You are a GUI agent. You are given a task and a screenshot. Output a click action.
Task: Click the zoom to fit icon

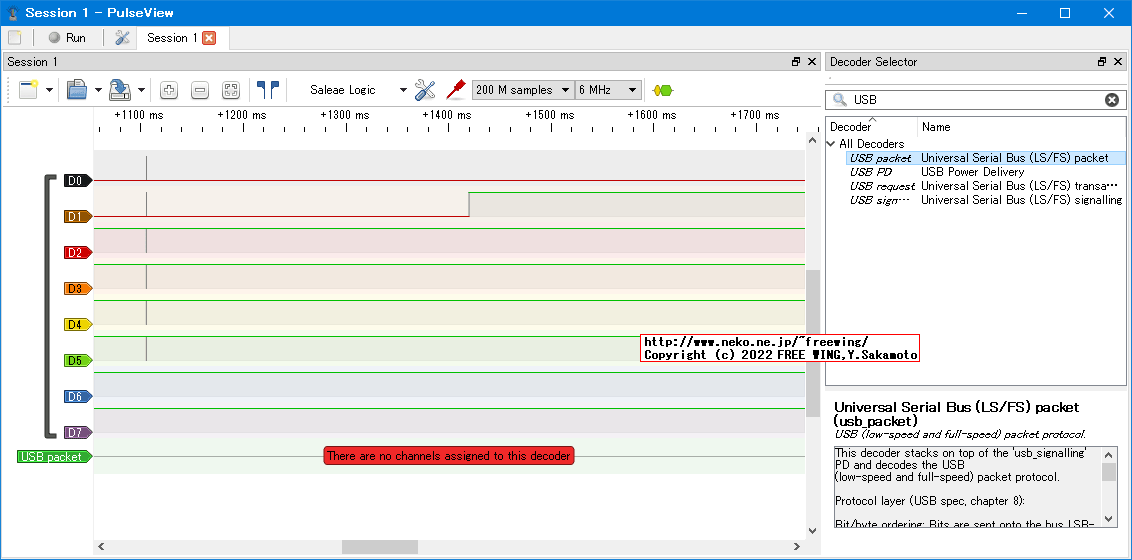pos(230,90)
